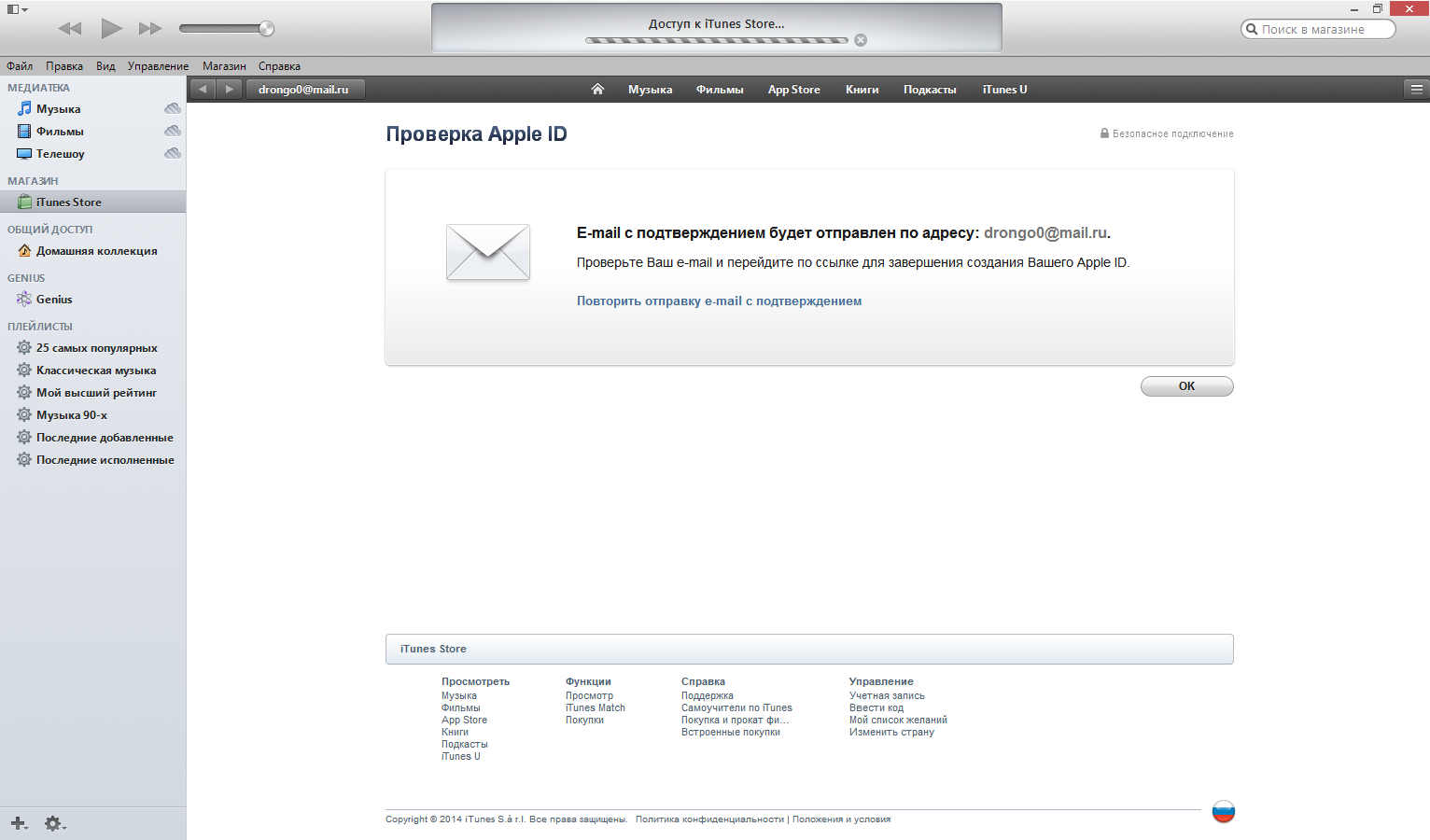
Task: Open footer link Ввести код
Action: click(876, 708)
